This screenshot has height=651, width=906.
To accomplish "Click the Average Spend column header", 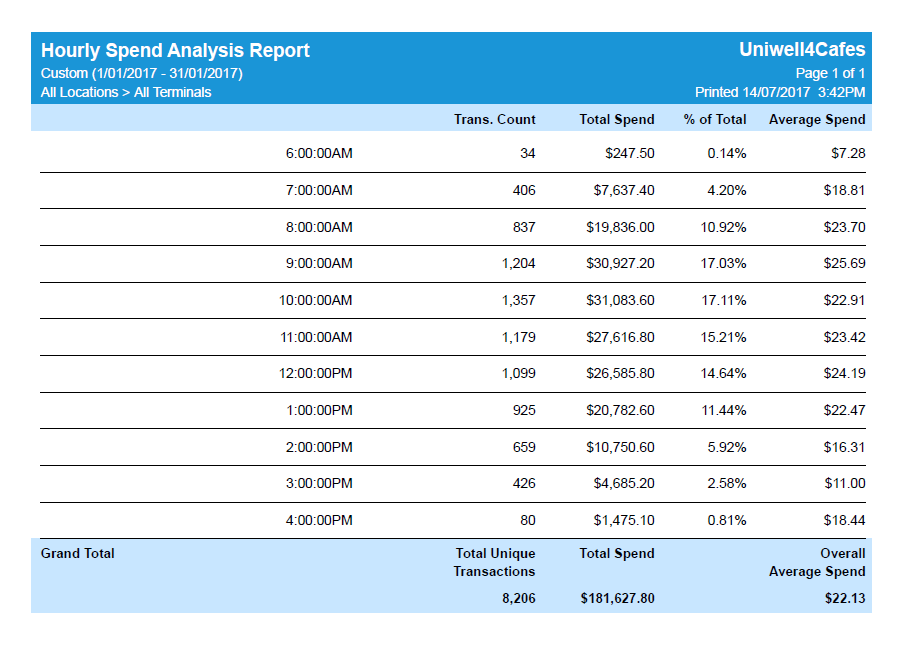I will pos(816,119).
